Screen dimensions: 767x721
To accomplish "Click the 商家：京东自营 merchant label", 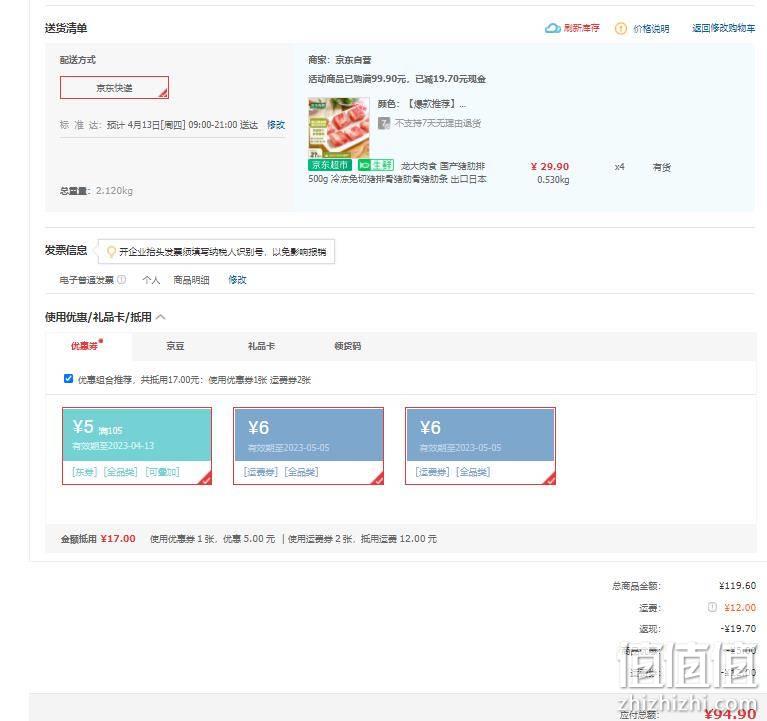I will tap(339, 60).
